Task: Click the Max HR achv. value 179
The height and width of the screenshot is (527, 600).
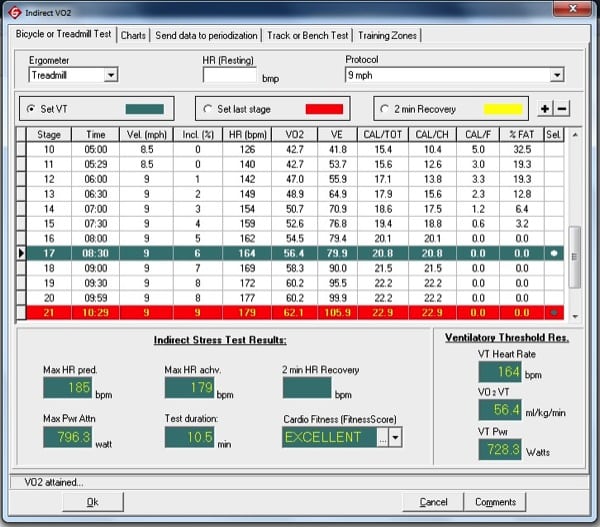Action: point(189,388)
